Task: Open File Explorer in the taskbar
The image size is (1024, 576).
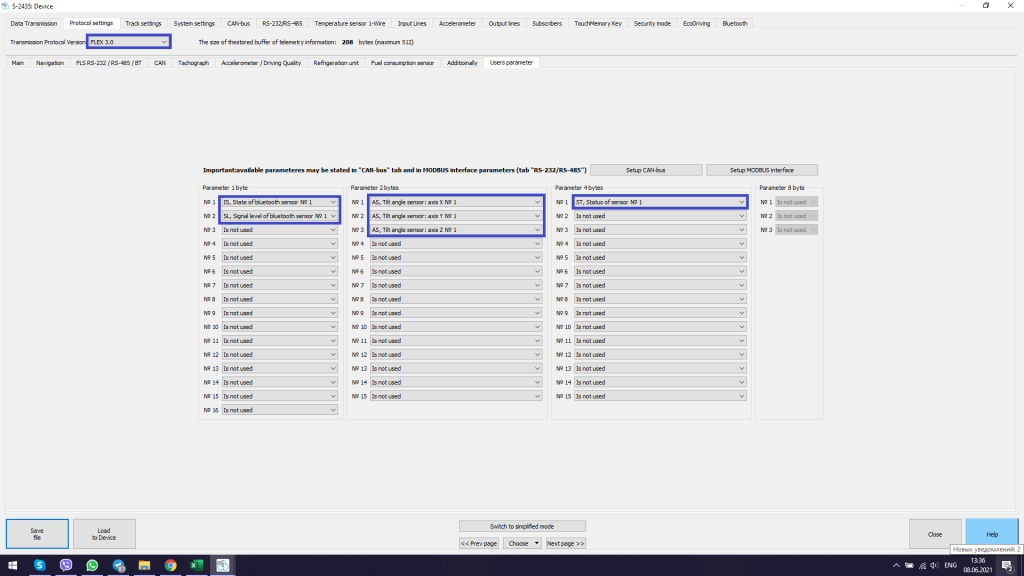Action: pyautogui.click(x=144, y=566)
